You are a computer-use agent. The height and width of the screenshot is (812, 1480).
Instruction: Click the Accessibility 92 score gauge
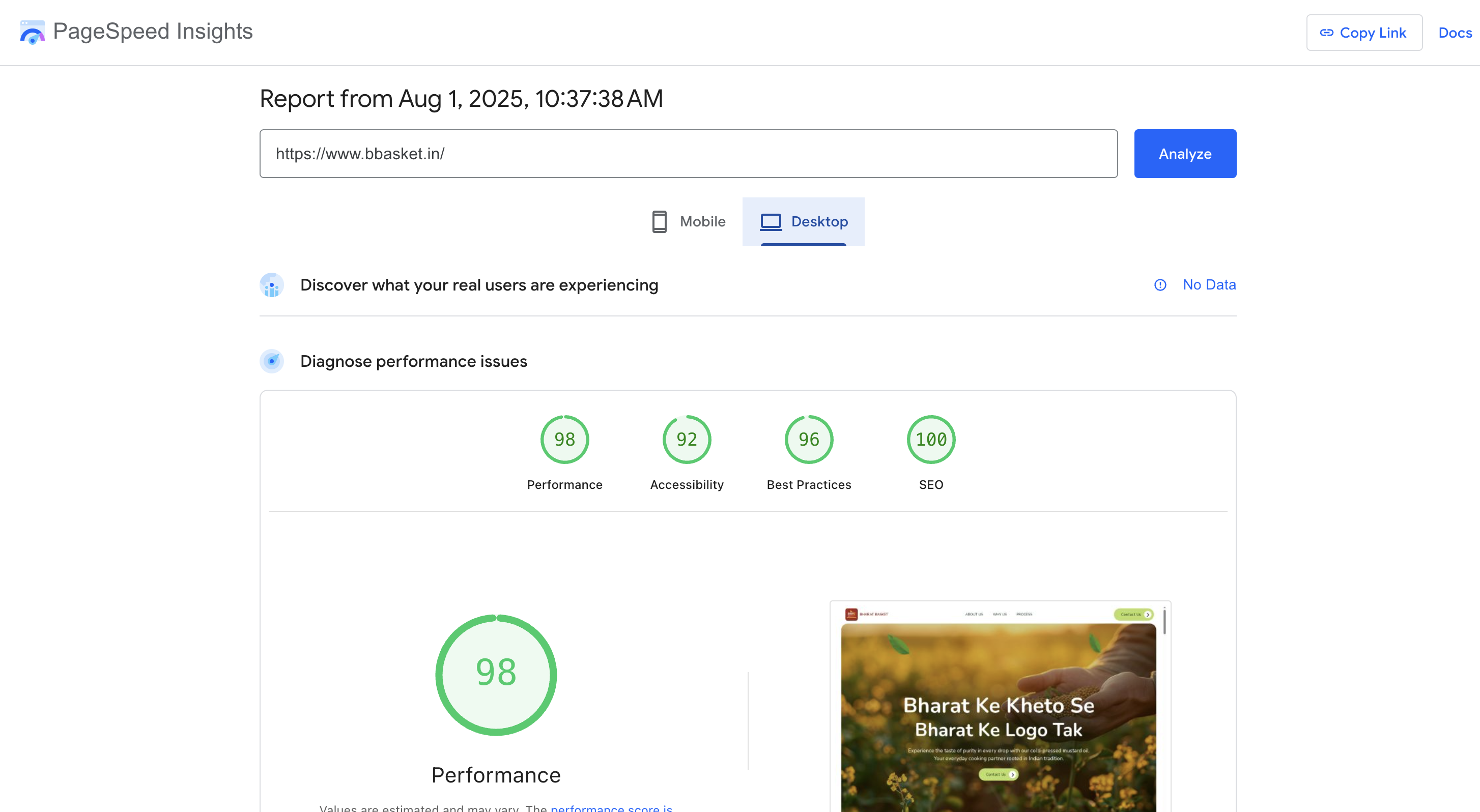pos(687,439)
